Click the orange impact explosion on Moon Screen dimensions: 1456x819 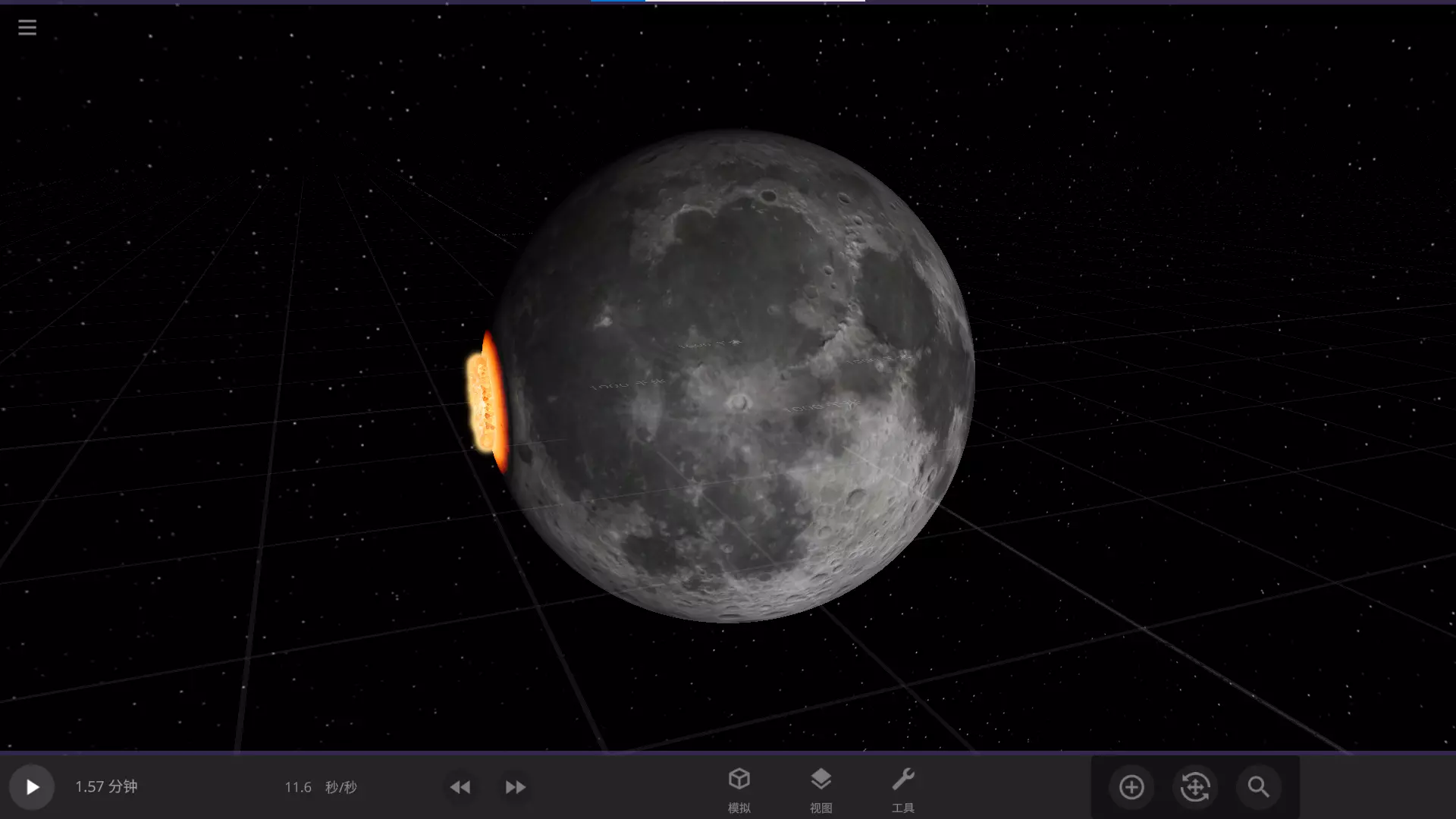tap(487, 402)
